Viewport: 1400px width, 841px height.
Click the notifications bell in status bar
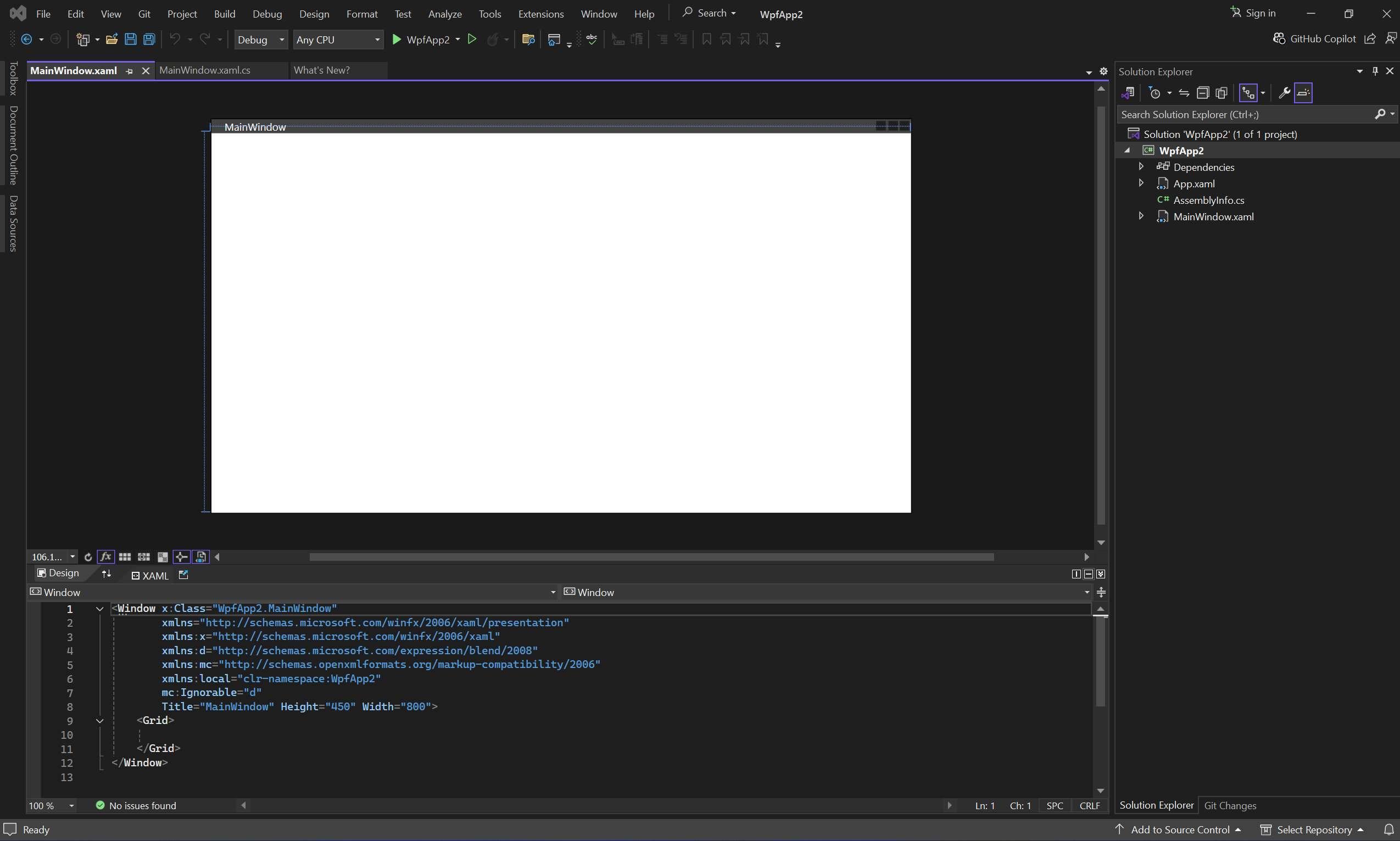pos(1388,829)
